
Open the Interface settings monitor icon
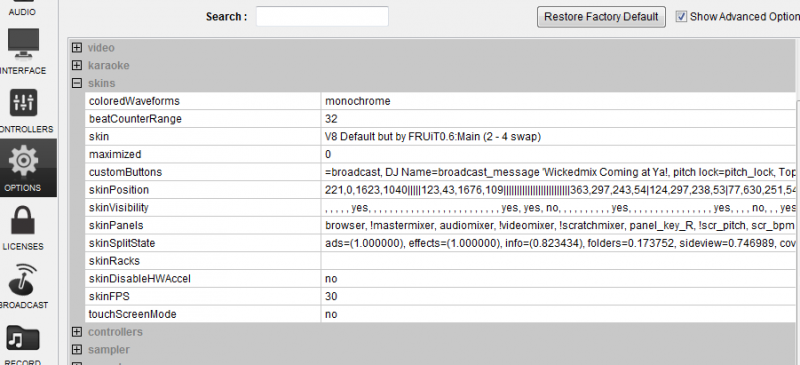tap(23, 45)
